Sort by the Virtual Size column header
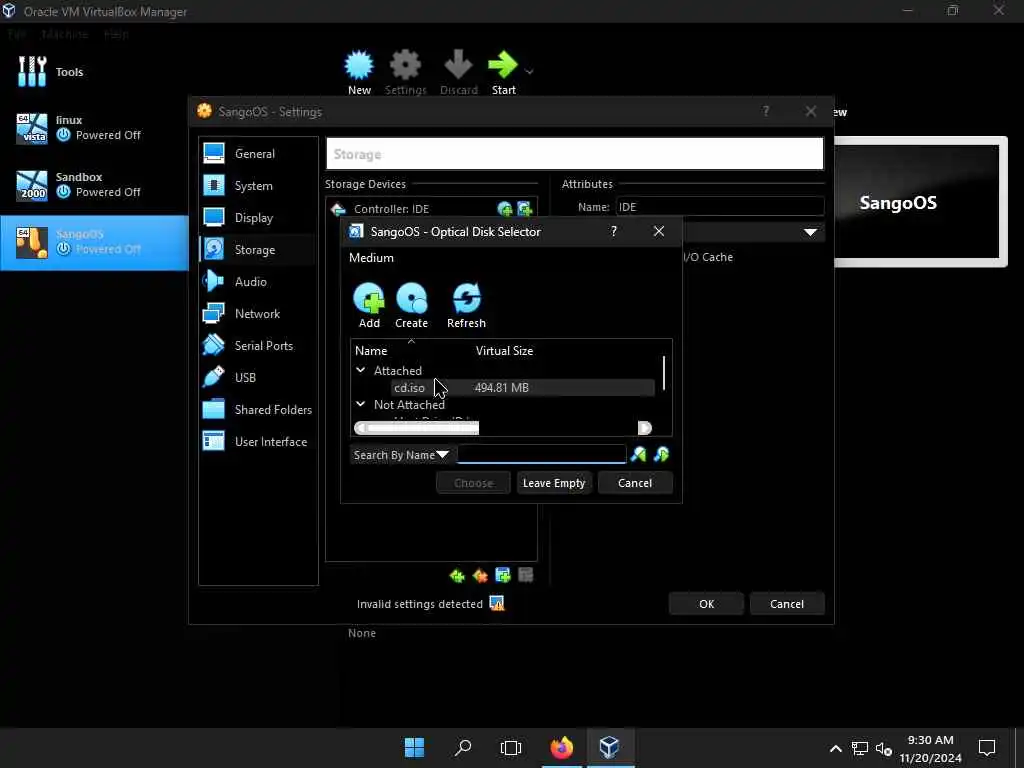This screenshot has height=768, width=1024. point(504,351)
